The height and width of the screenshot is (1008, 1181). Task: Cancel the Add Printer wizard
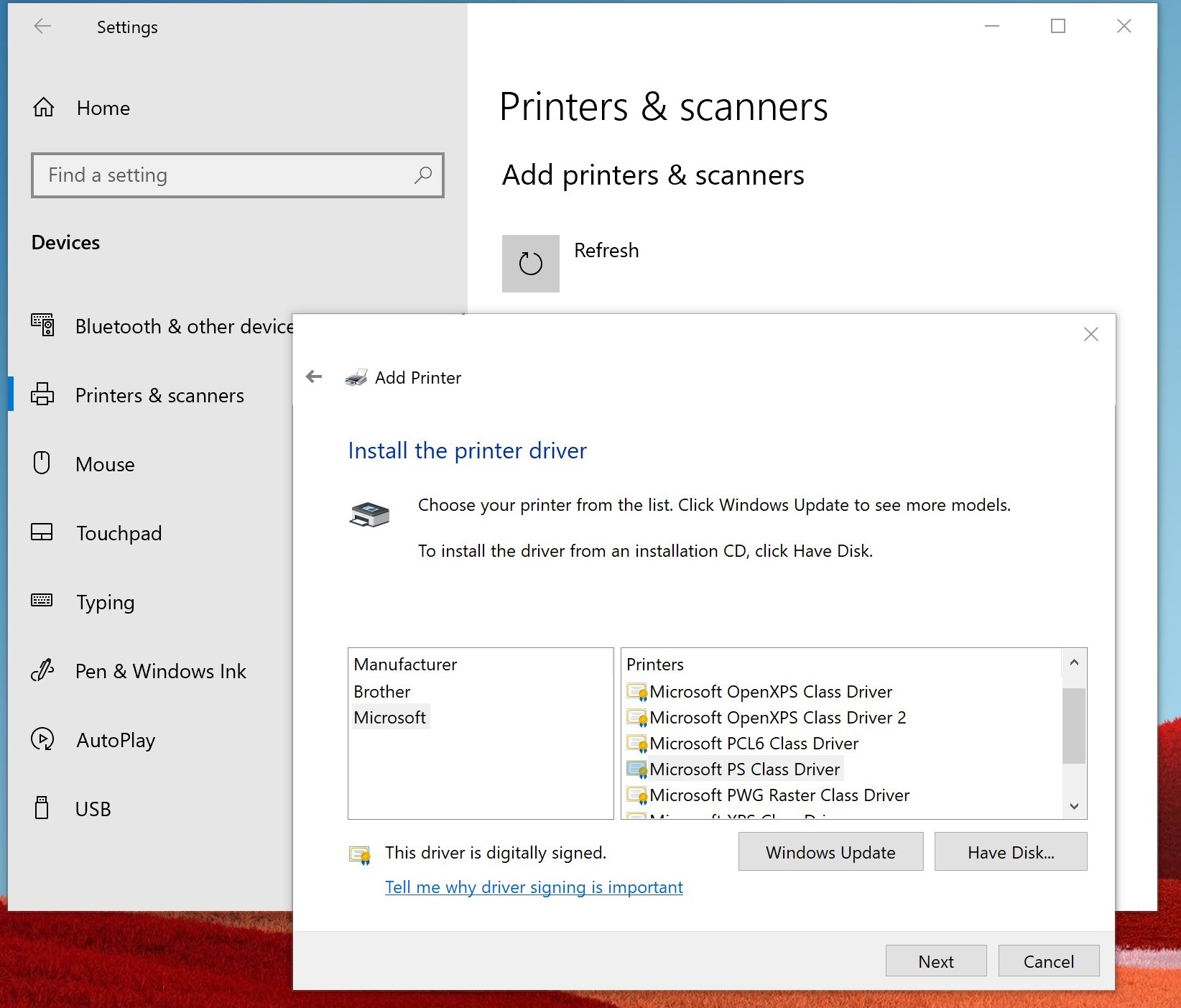point(1049,961)
